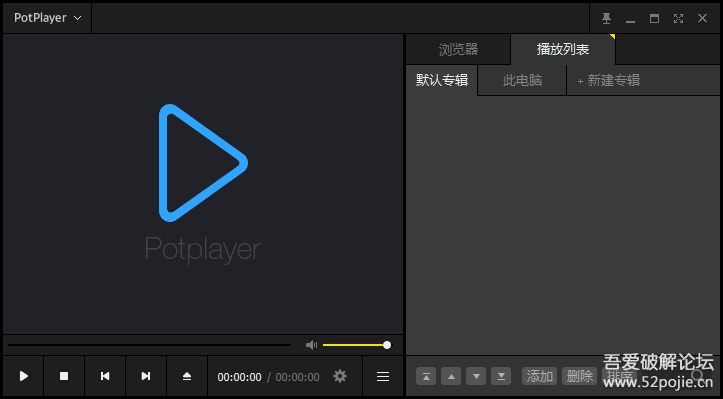Click the blue Potplayer logo in video area
The image size is (723, 399).
203,163
